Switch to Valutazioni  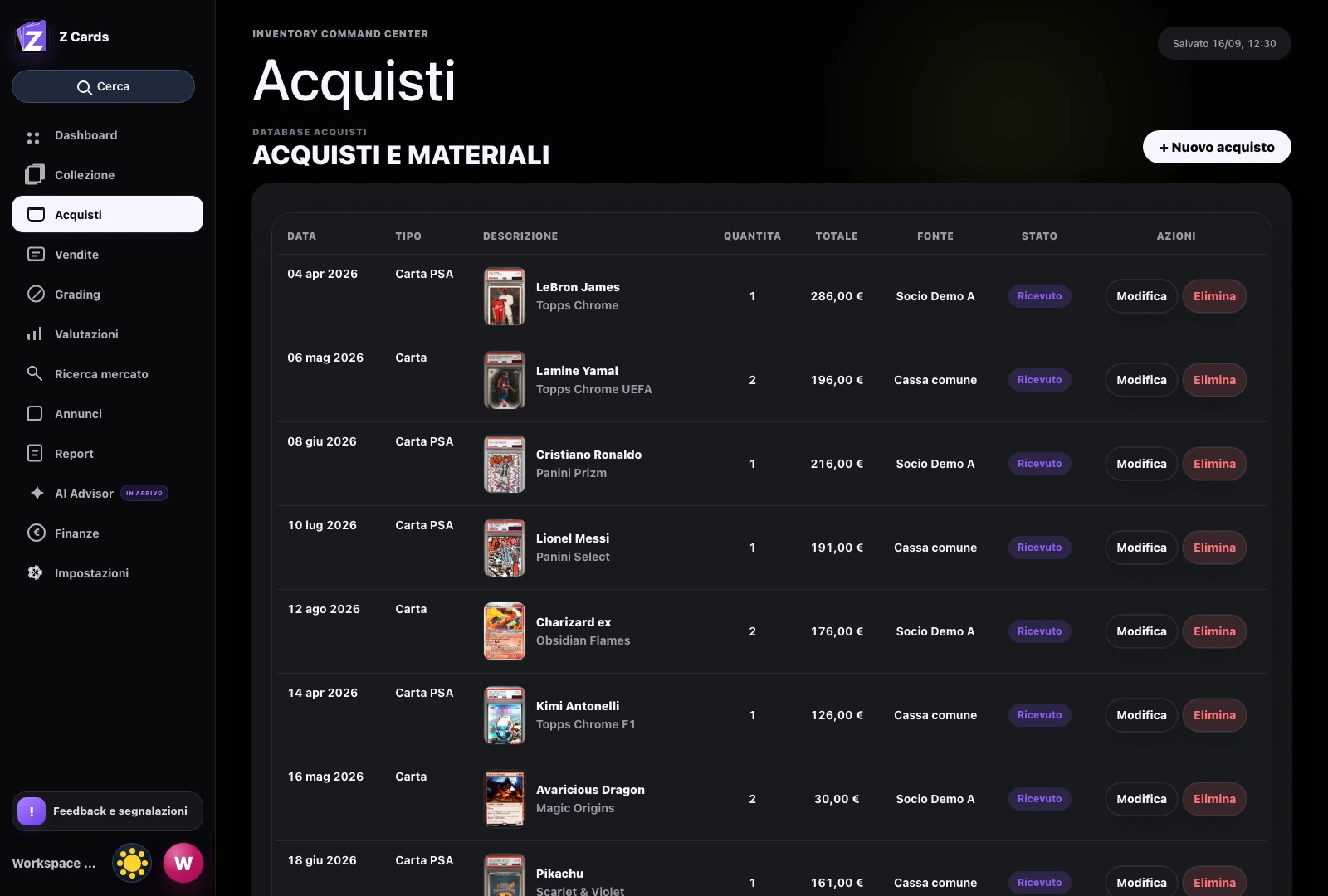click(x=107, y=334)
